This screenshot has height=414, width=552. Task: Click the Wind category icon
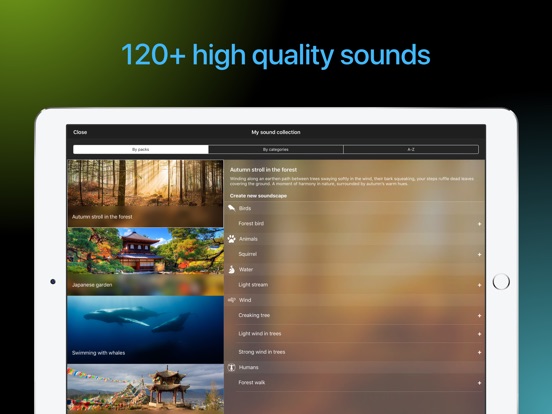(x=231, y=300)
